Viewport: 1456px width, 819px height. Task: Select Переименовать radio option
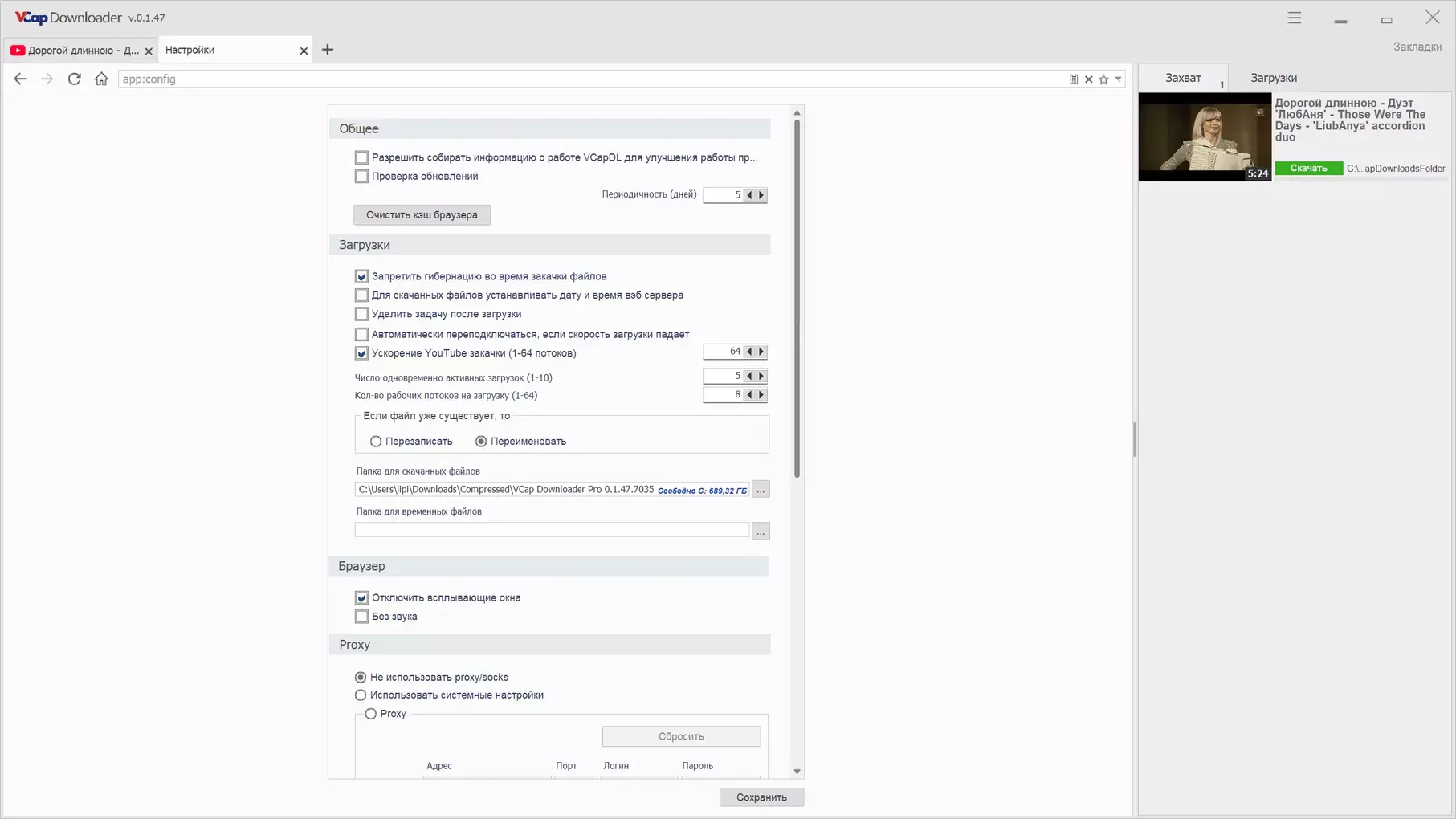[481, 442]
